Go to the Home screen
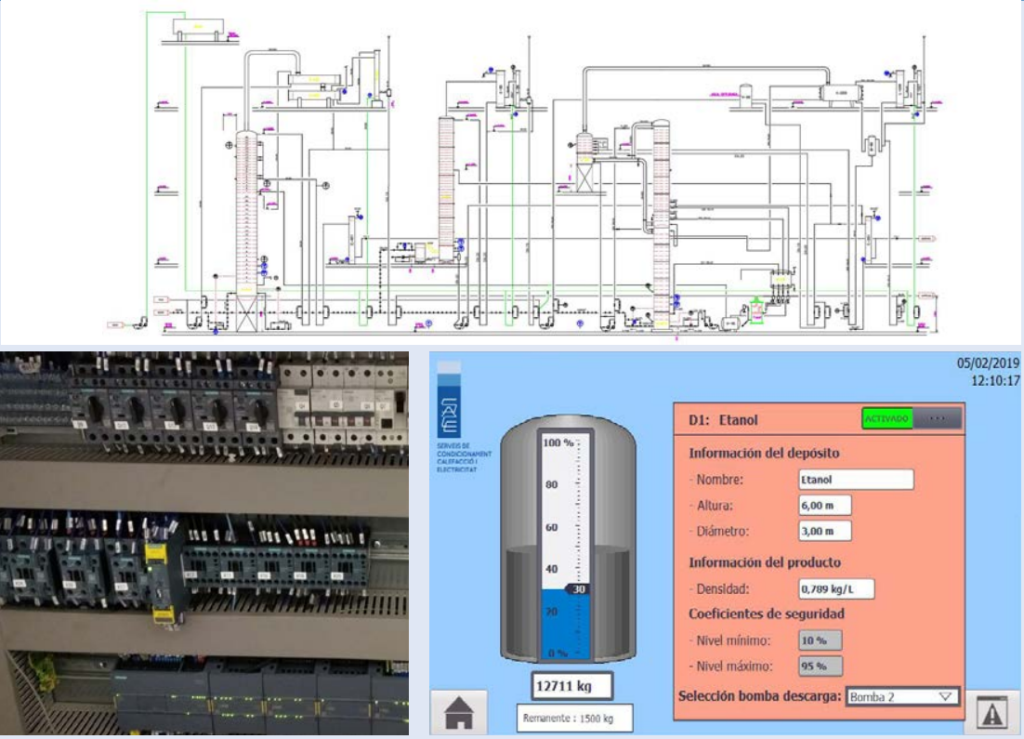This screenshot has width=1024, height=739. [459, 711]
